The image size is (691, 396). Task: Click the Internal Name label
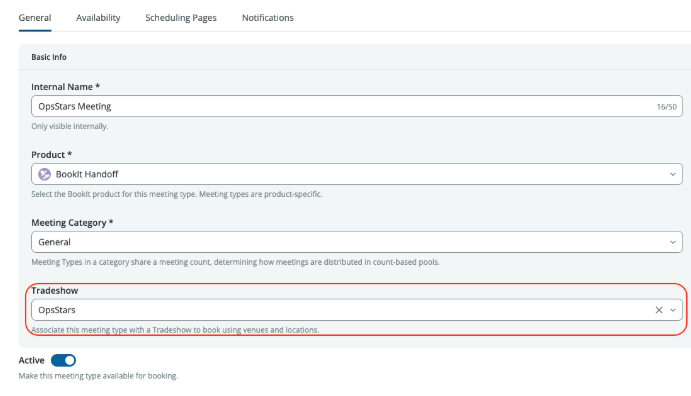coord(66,87)
